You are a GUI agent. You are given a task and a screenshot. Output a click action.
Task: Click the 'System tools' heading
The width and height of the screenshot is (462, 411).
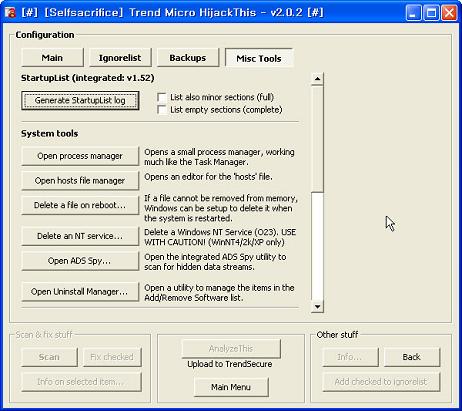point(50,134)
